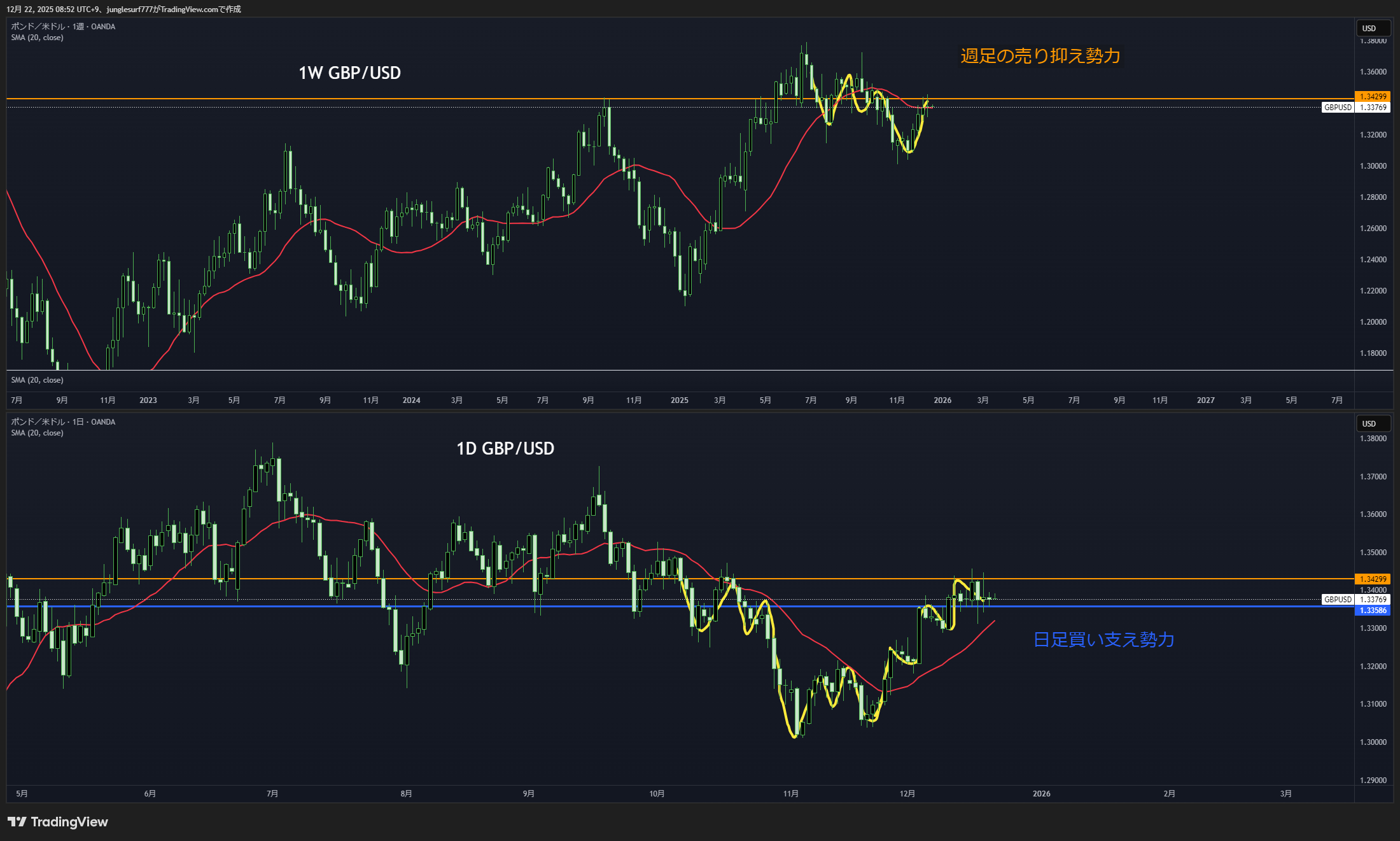Image resolution: width=1400 pixels, height=841 pixels.
Task: Select the SMA (20, close) legend in weekly lower pane
Action: point(37,380)
